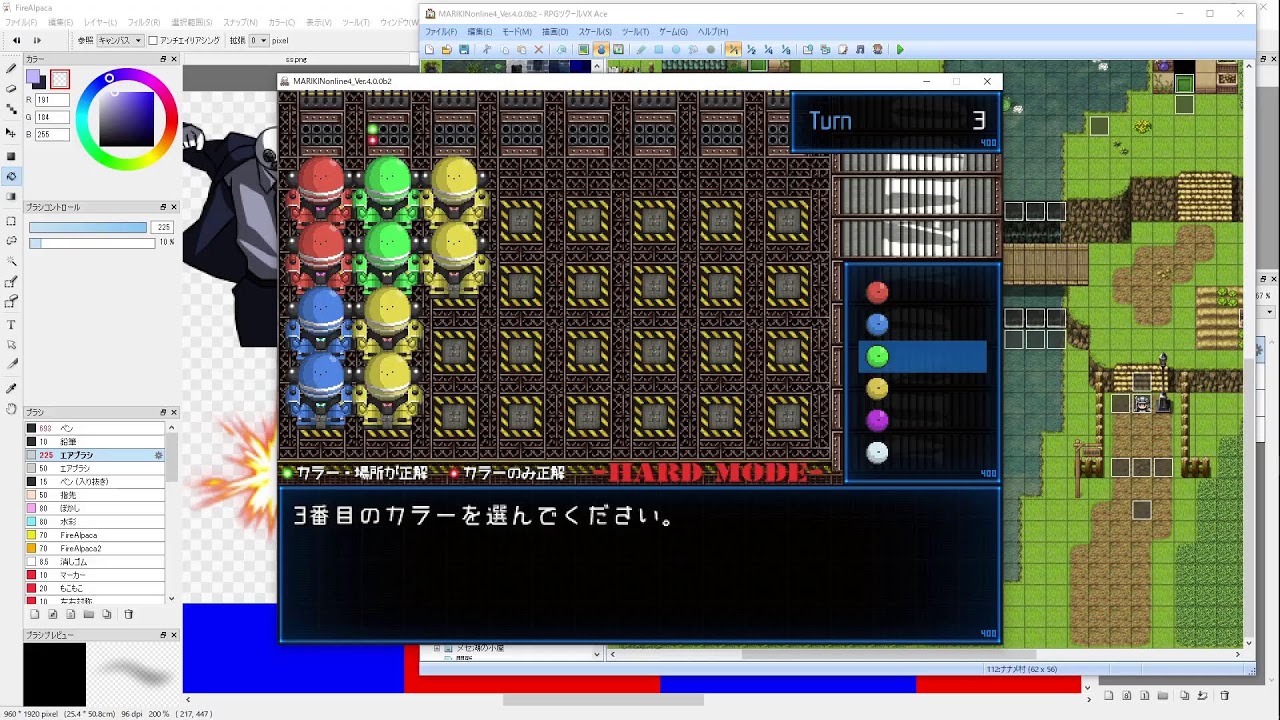Open project icon in RPG Maker toolbar
Image resolution: width=1280 pixels, height=720 pixels.
click(x=447, y=49)
